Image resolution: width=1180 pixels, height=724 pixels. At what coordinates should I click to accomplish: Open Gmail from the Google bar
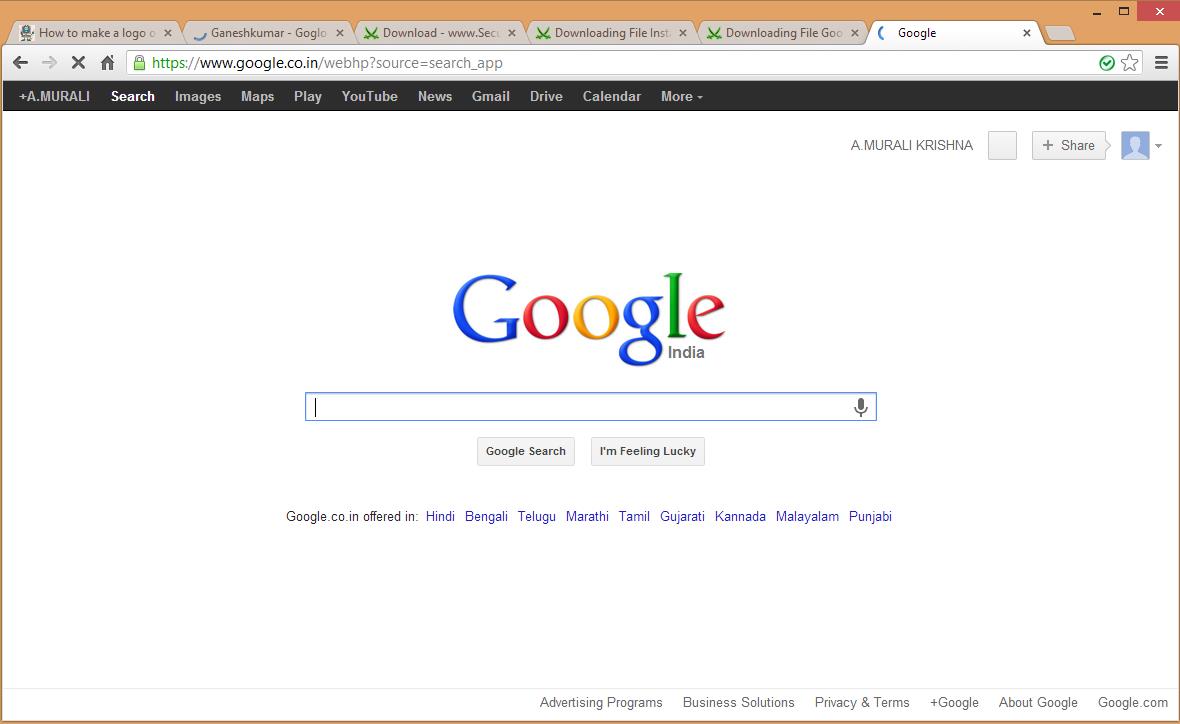coord(491,96)
